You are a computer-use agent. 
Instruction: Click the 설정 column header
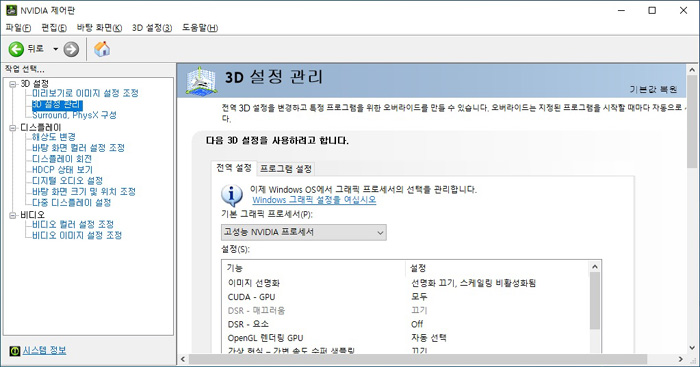tap(497, 268)
